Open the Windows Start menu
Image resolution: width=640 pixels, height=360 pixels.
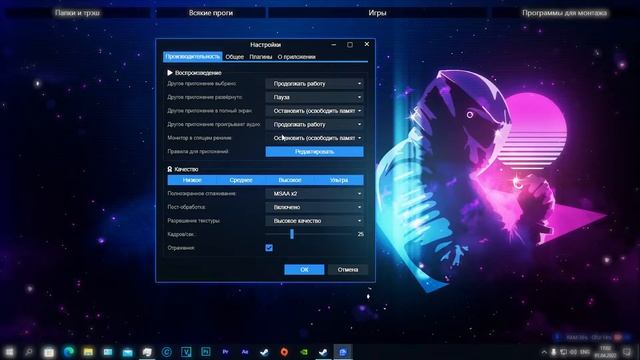point(9,351)
